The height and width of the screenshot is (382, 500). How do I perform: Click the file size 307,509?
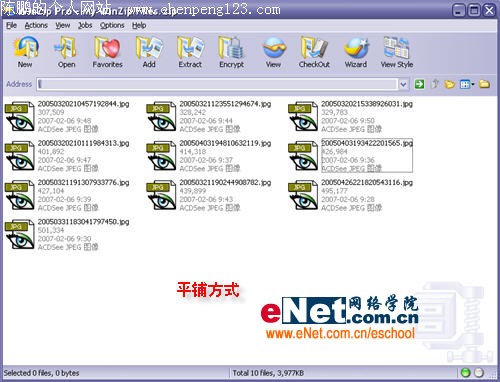tap(51, 112)
